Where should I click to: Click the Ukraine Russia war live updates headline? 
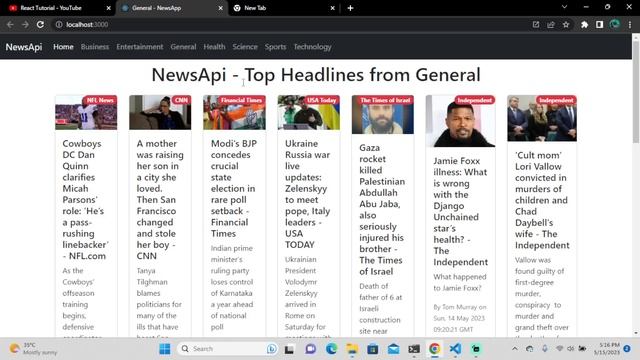point(308,194)
